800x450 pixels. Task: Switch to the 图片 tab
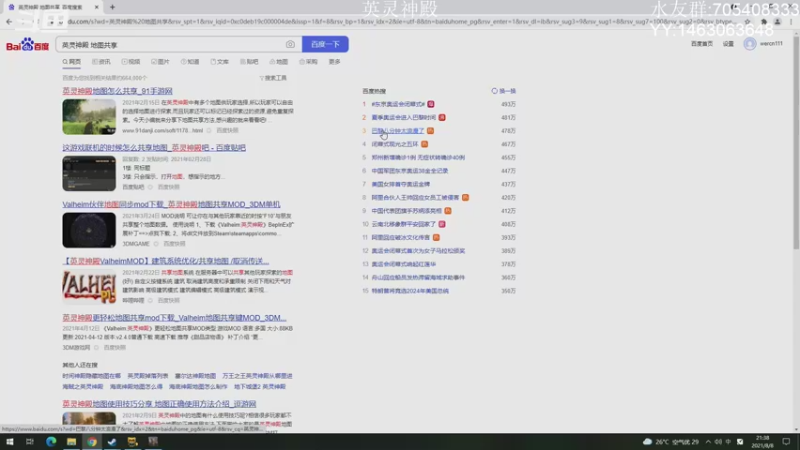pyautogui.click(x=160, y=62)
